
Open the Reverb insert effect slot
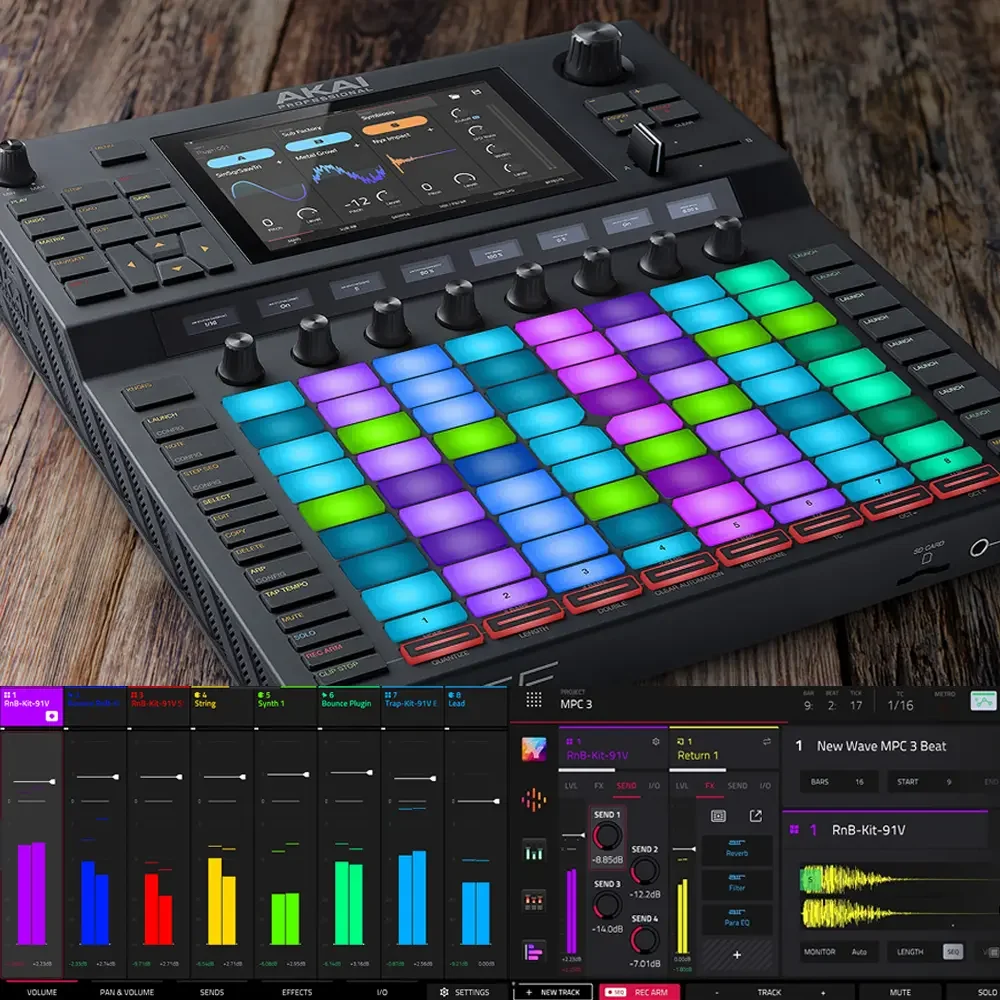(x=737, y=850)
